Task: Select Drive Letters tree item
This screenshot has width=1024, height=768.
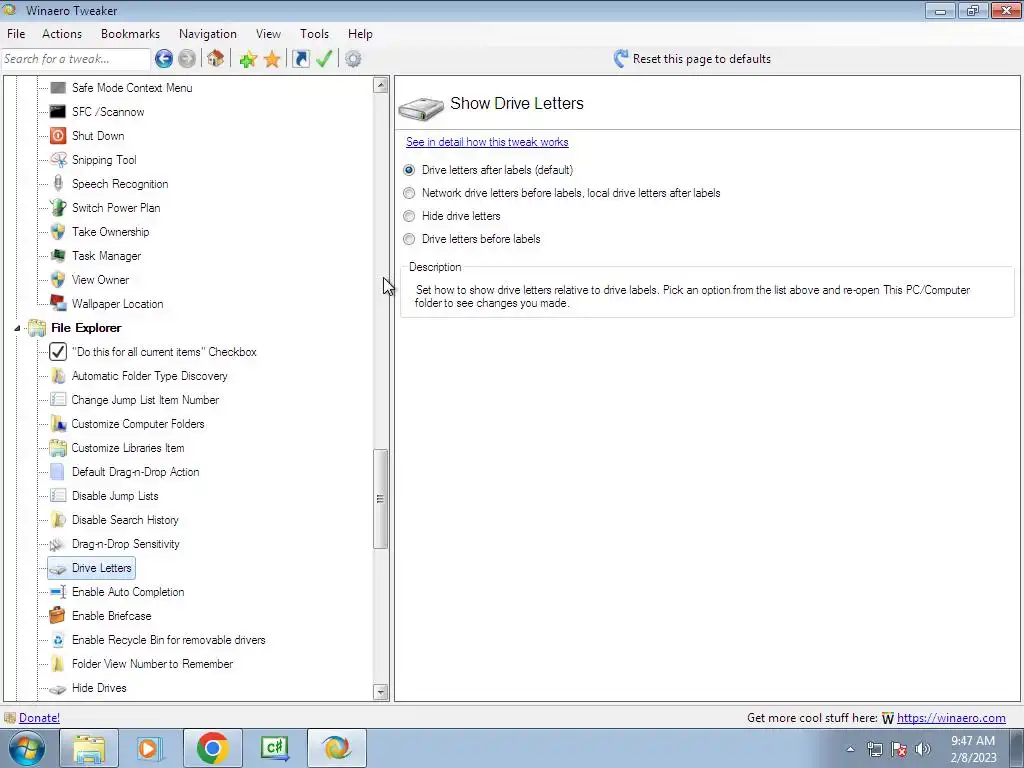Action: 91,568
